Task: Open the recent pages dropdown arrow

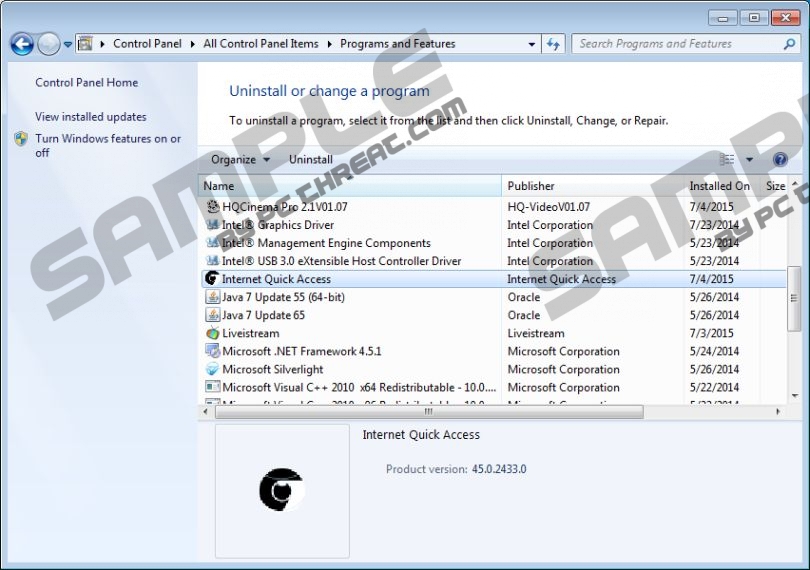Action: 68,44
